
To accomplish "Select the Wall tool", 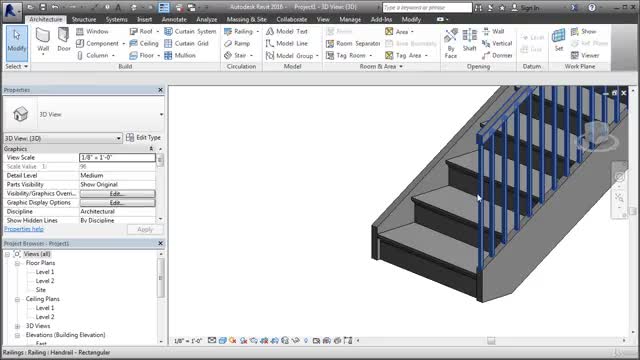I will coord(43,41).
